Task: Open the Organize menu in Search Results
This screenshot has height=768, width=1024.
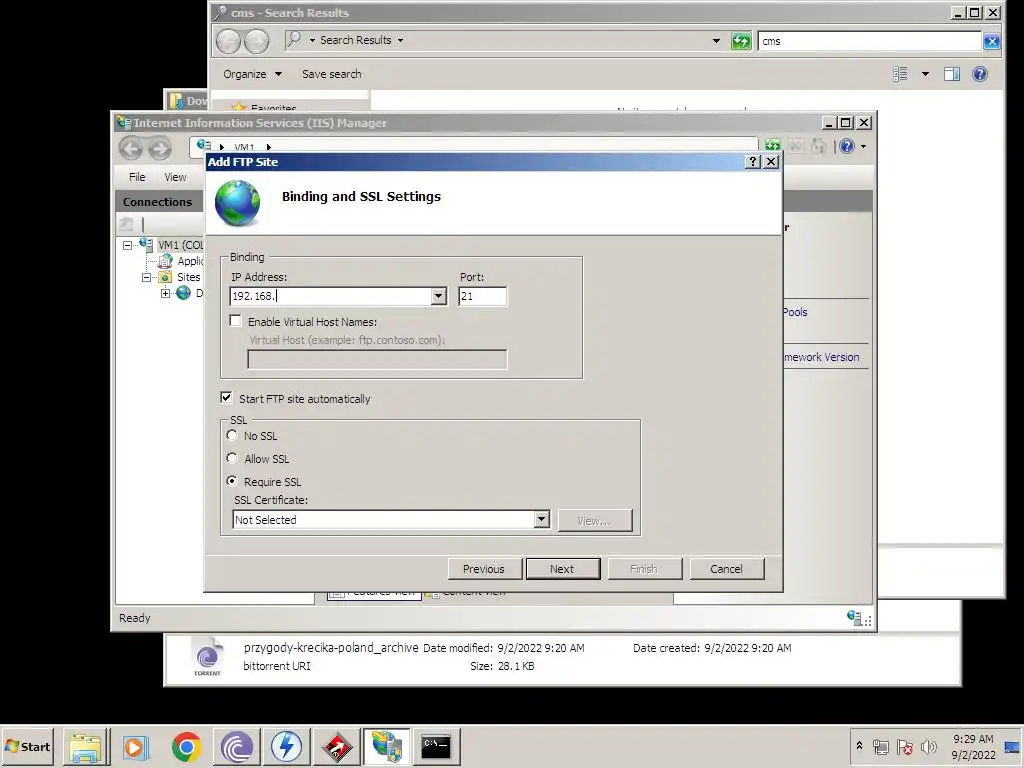Action: pos(252,74)
